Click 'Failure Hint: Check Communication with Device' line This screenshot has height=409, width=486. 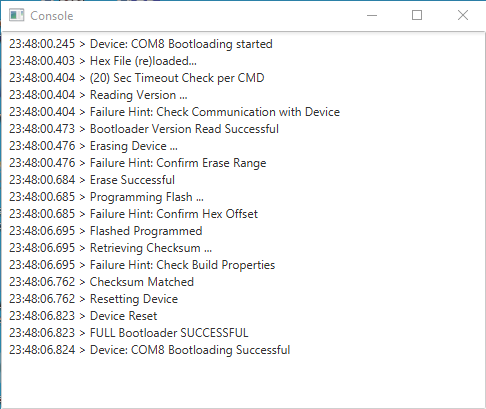point(175,112)
